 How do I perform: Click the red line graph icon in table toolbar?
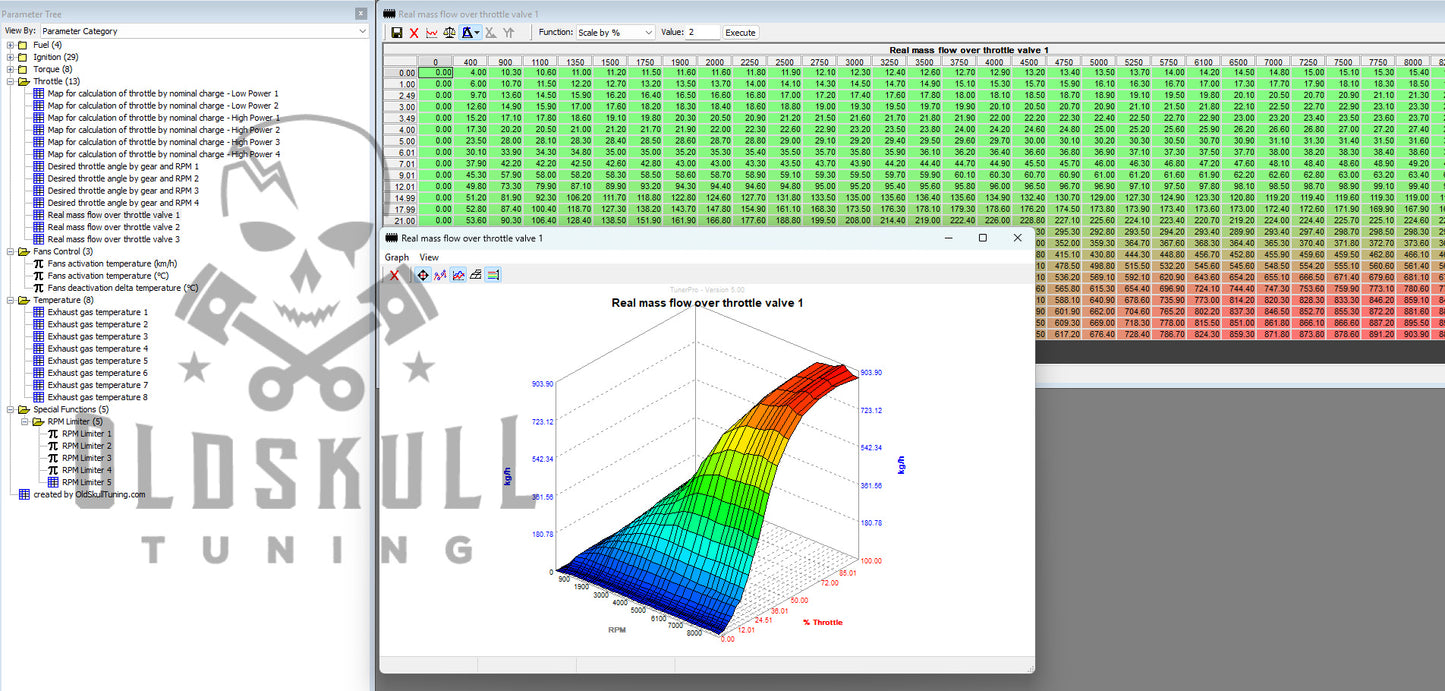point(431,33)
